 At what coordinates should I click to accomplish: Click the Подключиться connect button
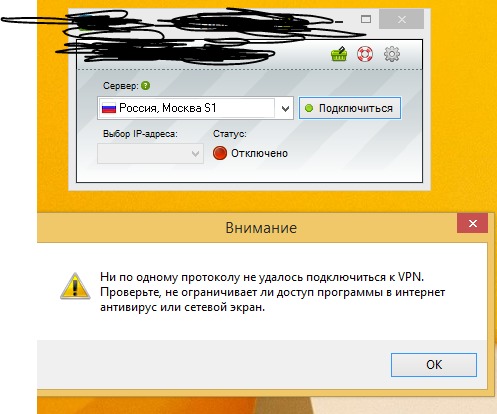point(350,108)
